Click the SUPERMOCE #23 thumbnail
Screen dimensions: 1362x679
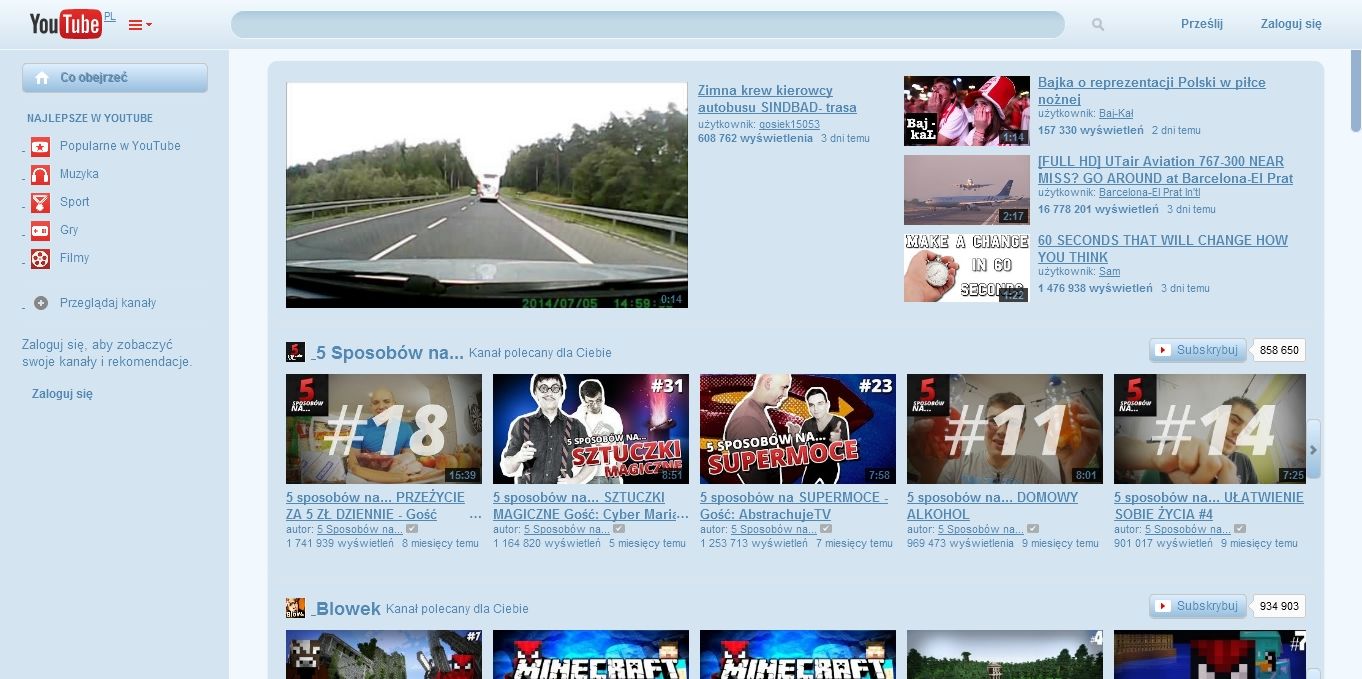point(798,429)
